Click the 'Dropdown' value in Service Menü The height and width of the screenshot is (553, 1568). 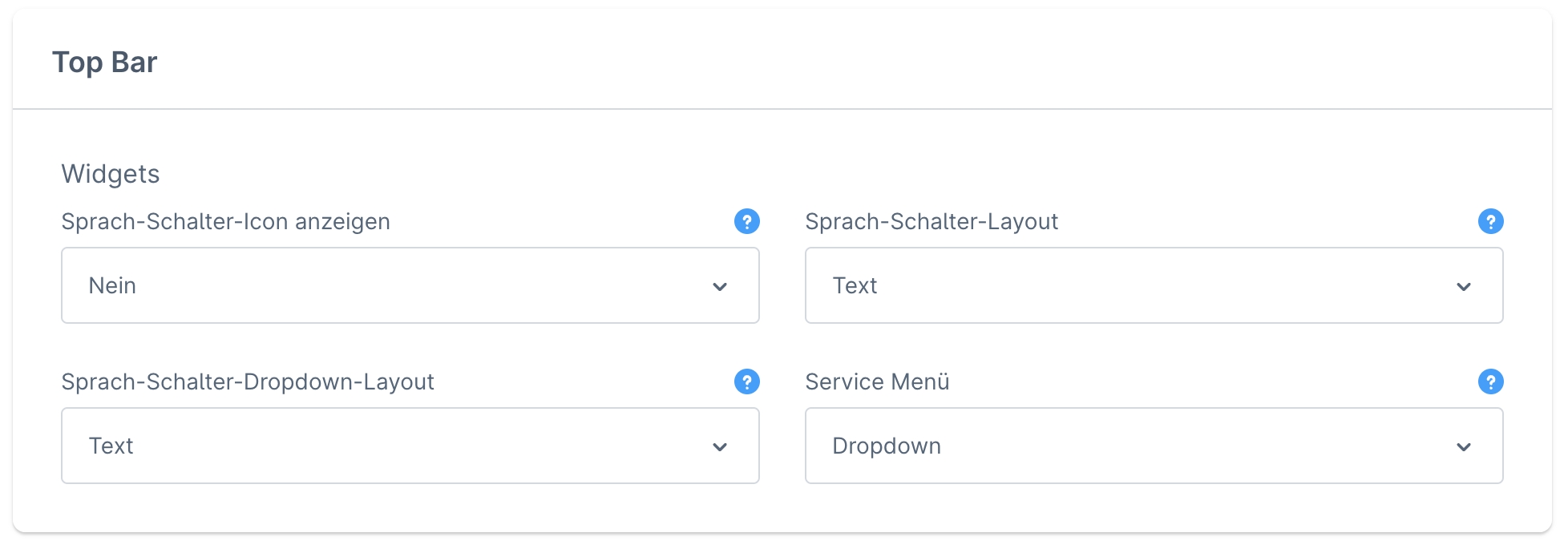(887, 446)
